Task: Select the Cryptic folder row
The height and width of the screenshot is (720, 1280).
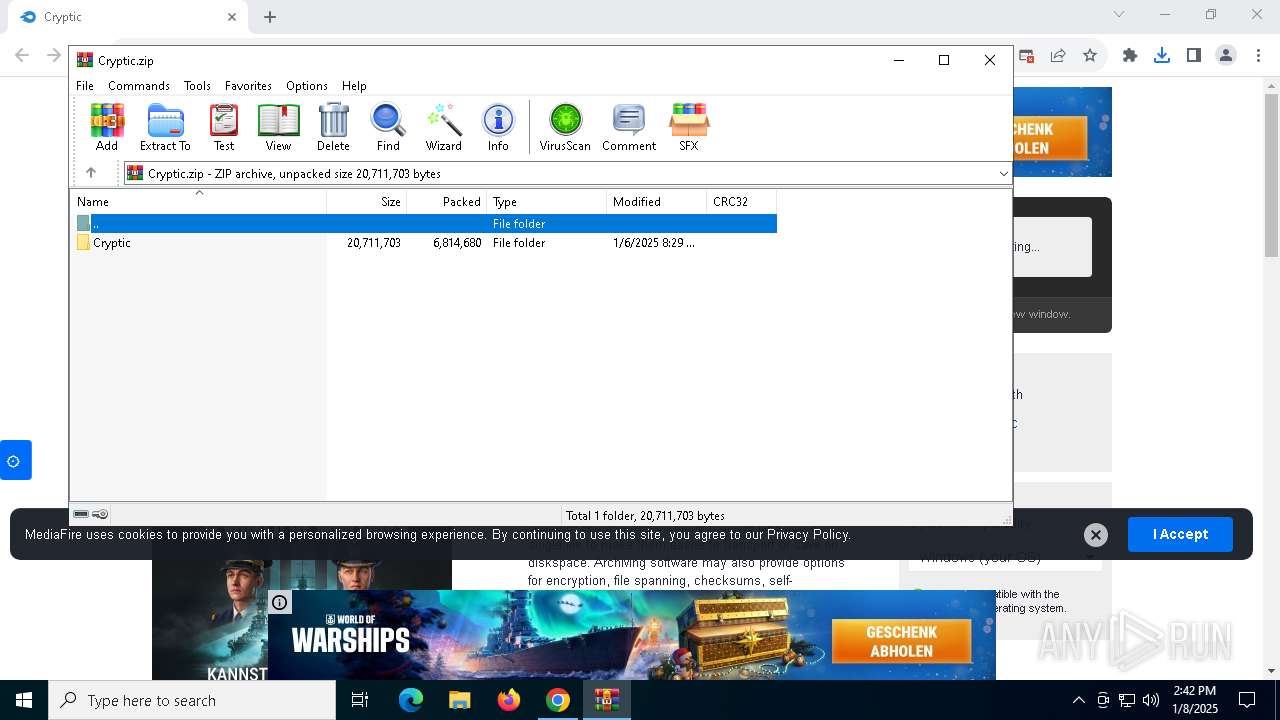Action: pos(424,243)
